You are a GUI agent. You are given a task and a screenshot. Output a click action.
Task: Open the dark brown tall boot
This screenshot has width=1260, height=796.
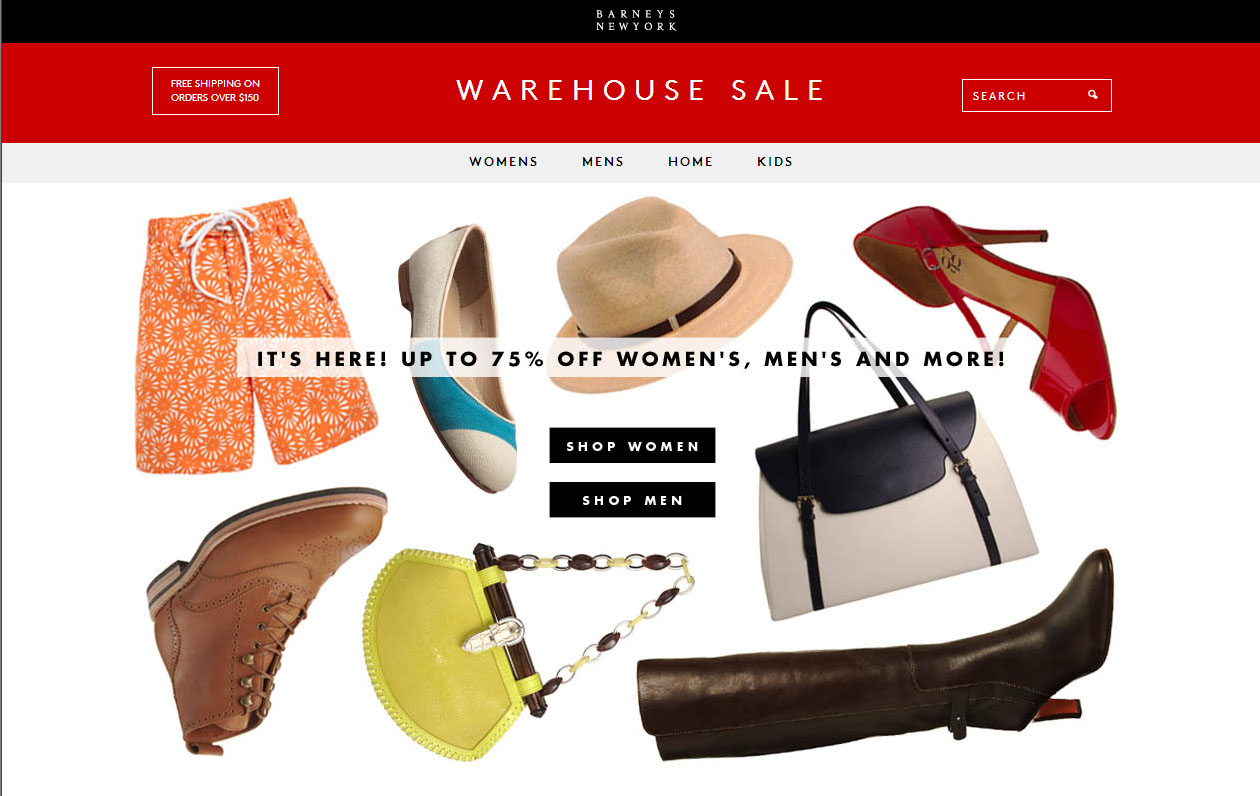tap(876, 660)
